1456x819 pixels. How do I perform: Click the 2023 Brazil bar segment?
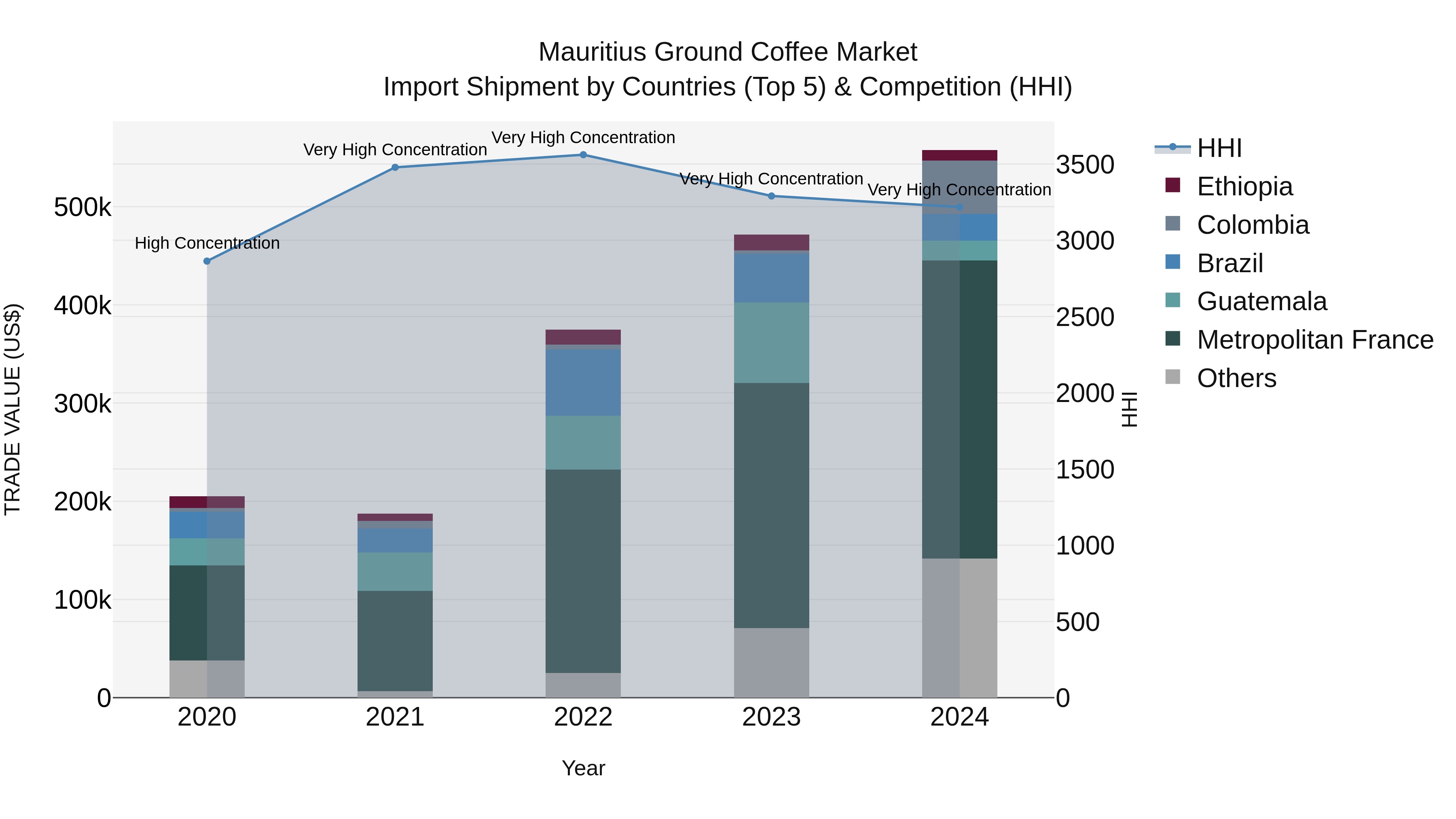click(x=772, y=278)
